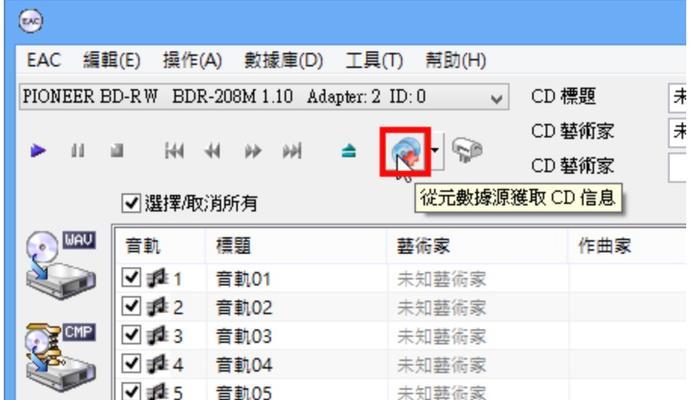696x400 pixels.
Task: Open the 操作(A) menu
Action: [192, 60]
